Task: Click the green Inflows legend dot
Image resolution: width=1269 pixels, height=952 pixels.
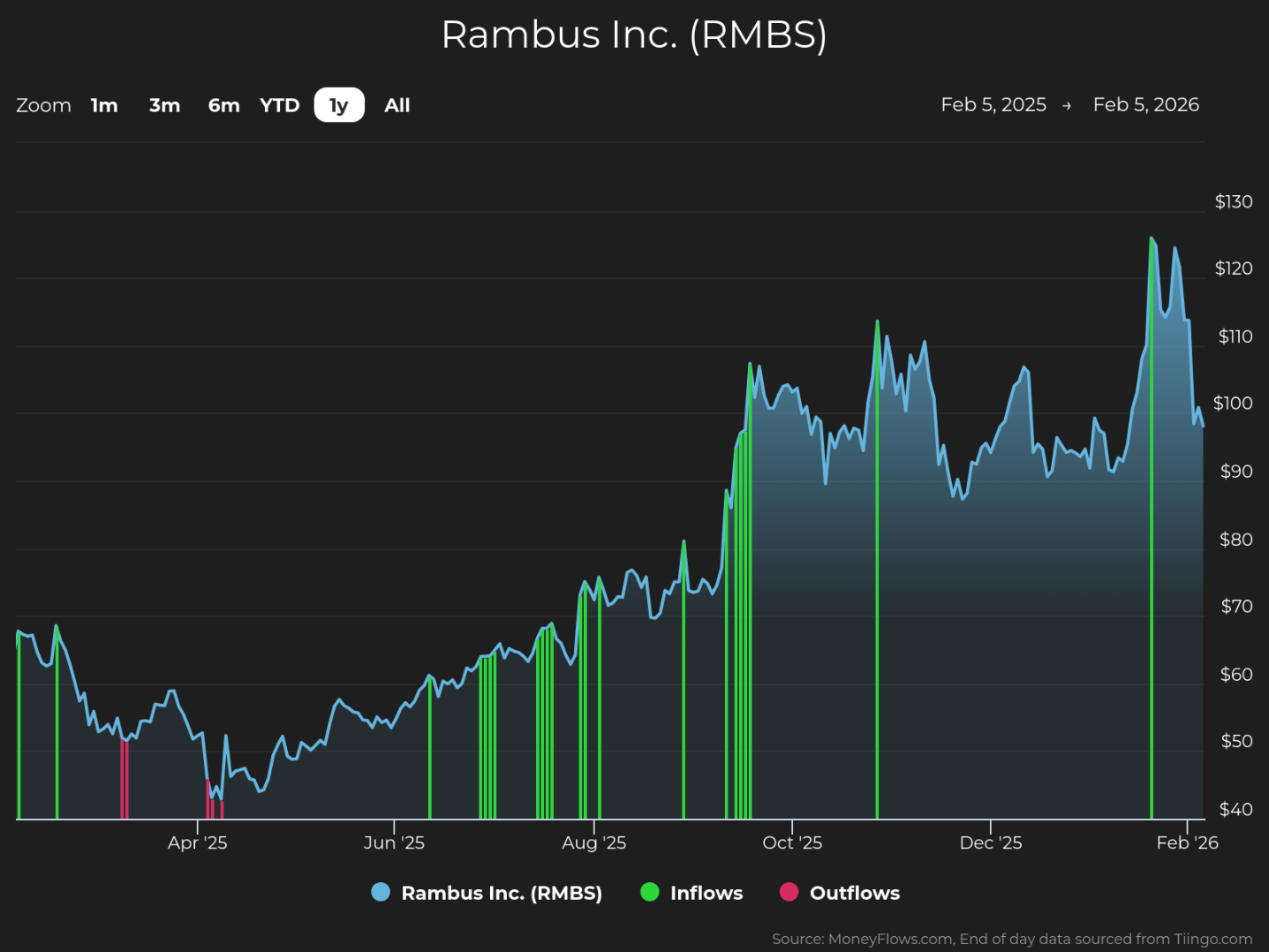Action: 649,892
